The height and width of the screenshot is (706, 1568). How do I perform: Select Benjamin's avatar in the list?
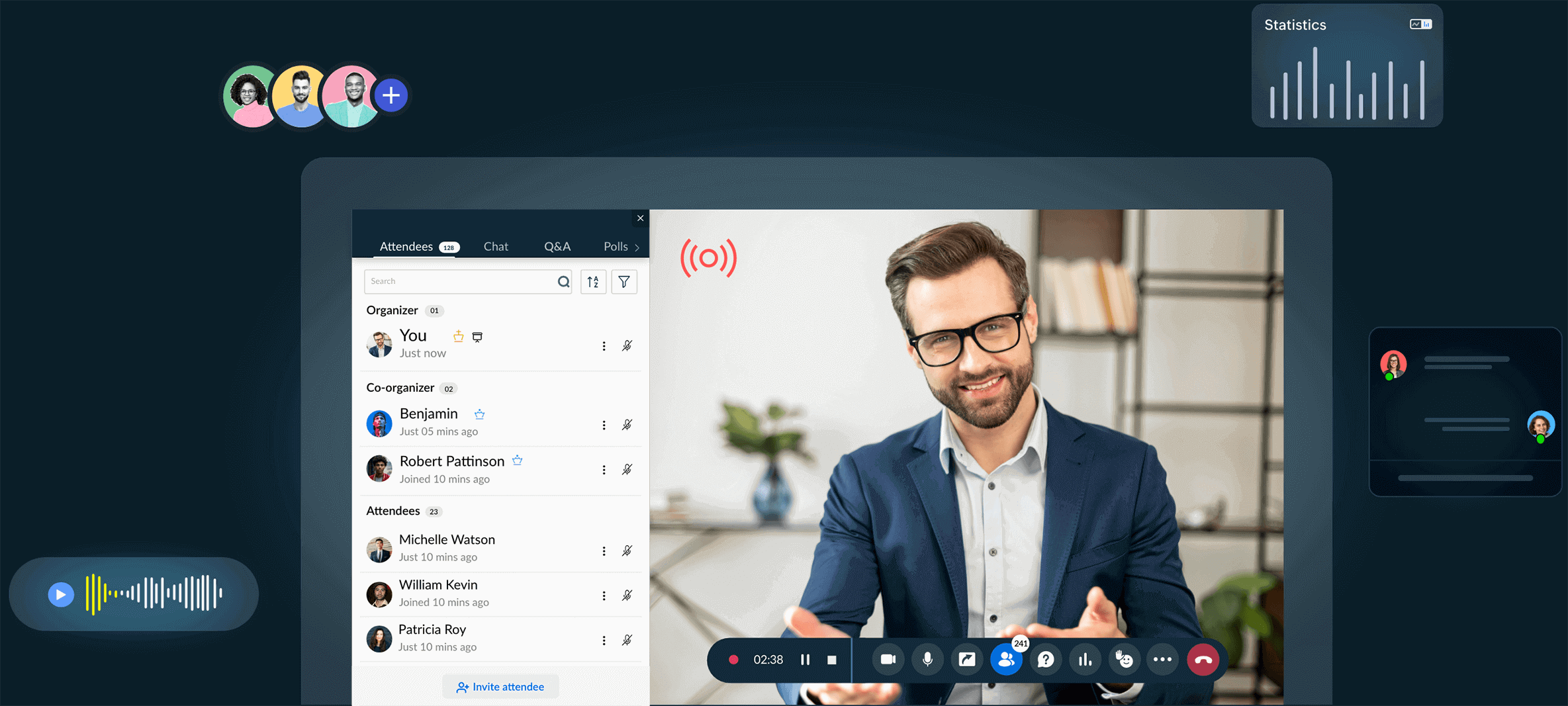pyautogui.click(x=379, y=423)
